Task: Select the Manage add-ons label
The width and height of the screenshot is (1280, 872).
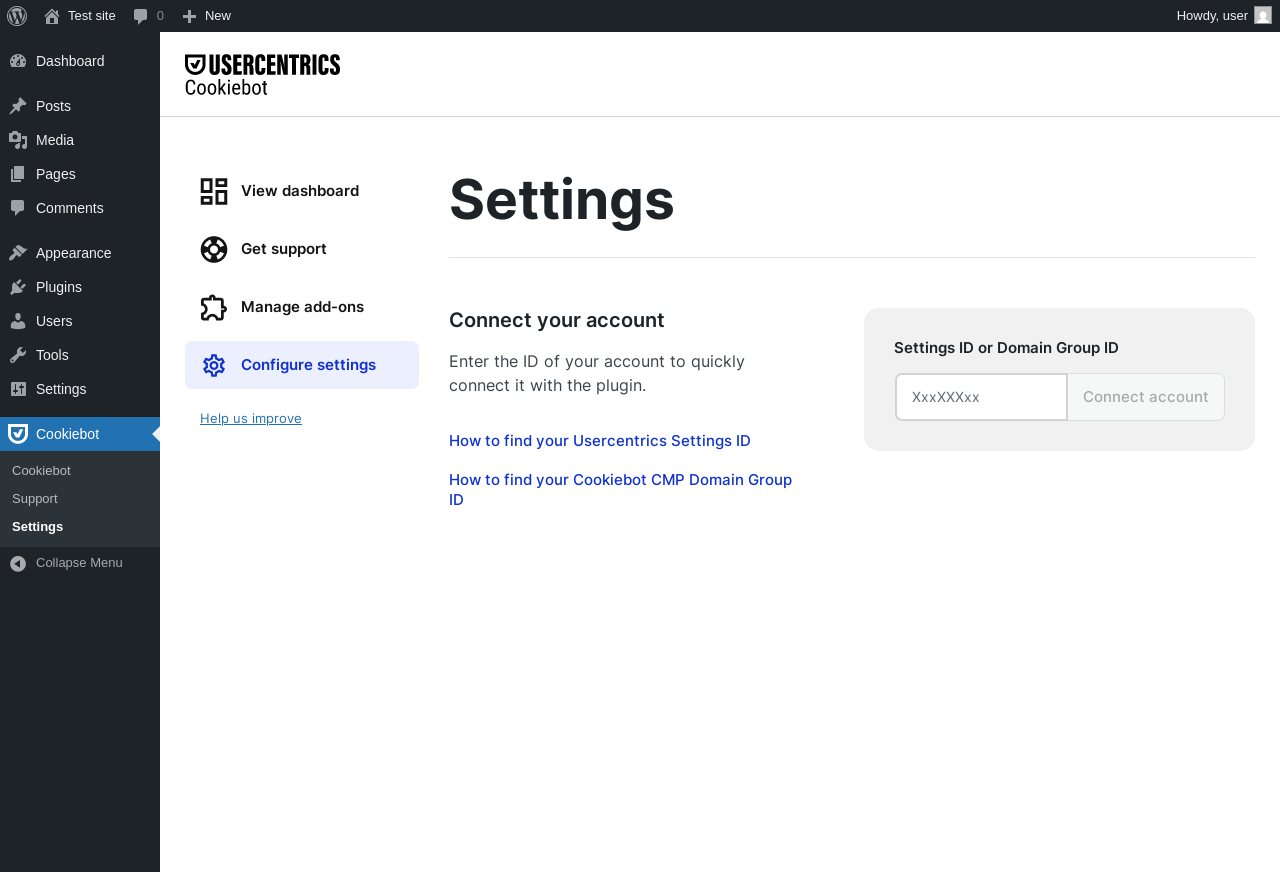Action: 302,307
